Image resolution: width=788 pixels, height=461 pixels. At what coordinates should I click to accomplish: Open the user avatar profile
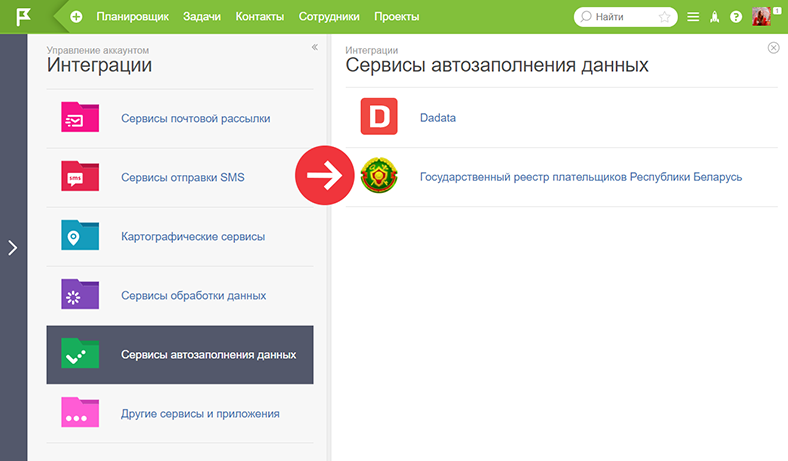tap(761, 17)
